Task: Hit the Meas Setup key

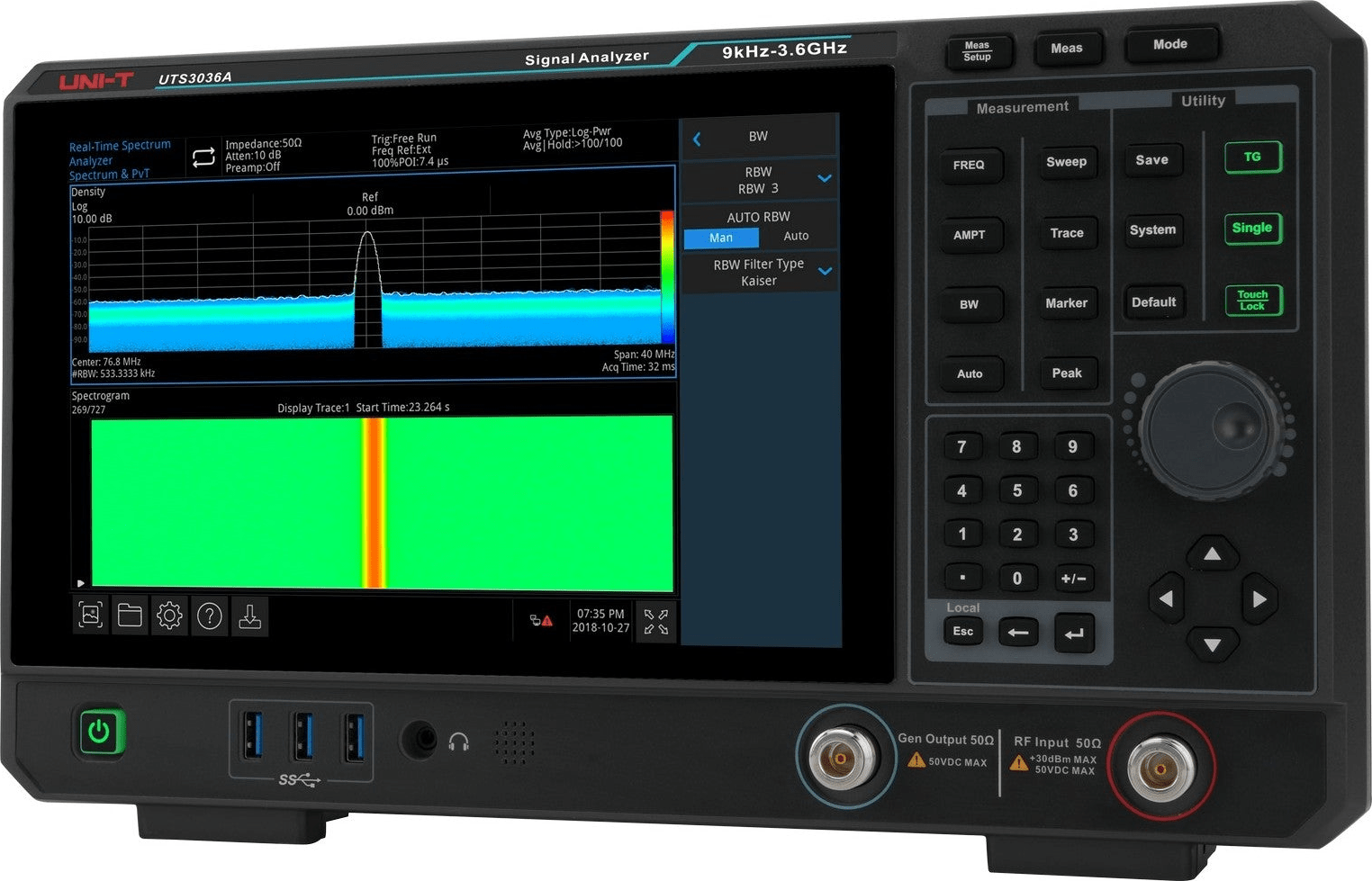Action: click(x=978, y=51)
